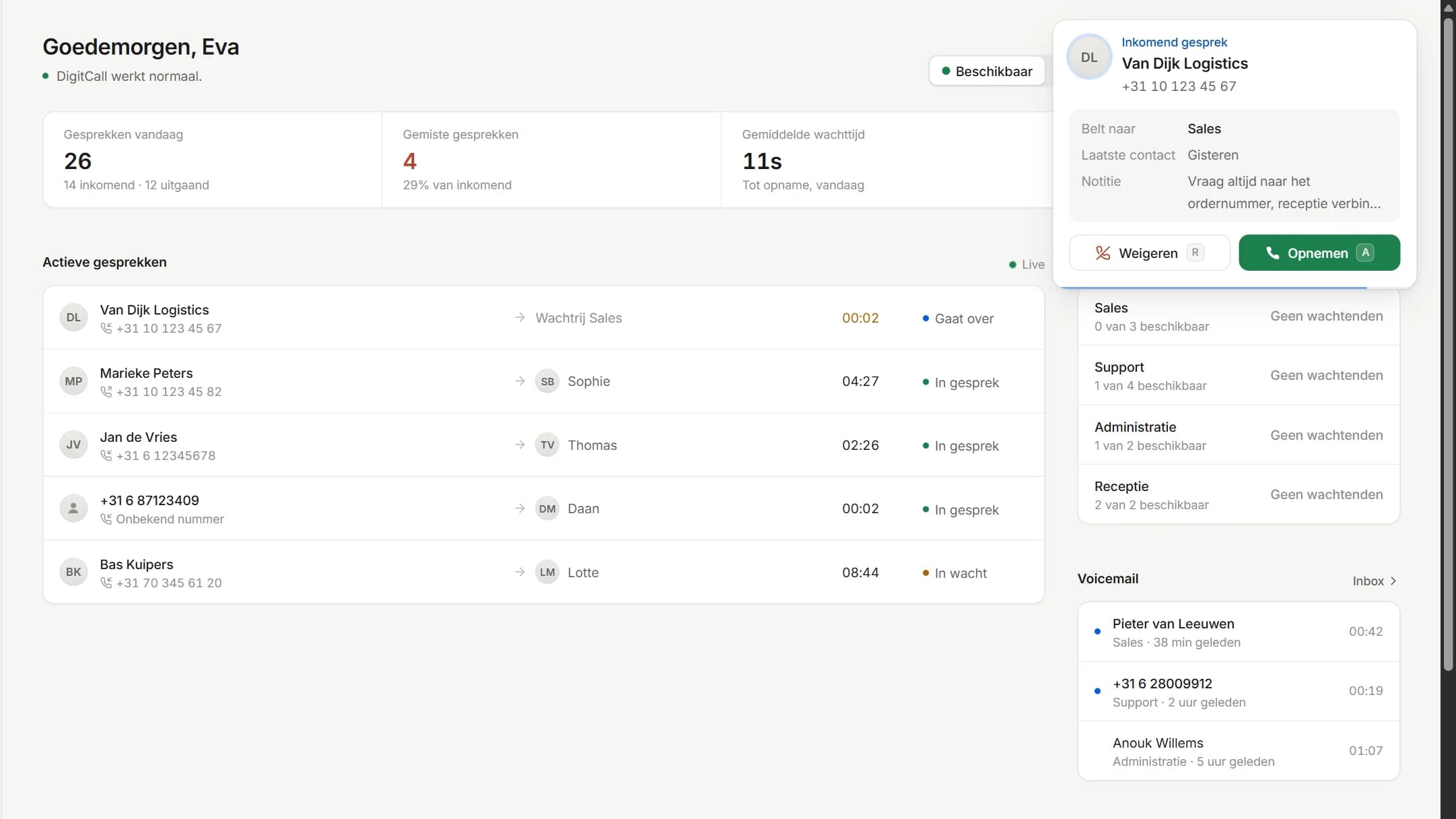The height and width of the screenshot is (819, 1456).
Task: Click the MP avatar of Marieke Peters
Action: (73, 381)
